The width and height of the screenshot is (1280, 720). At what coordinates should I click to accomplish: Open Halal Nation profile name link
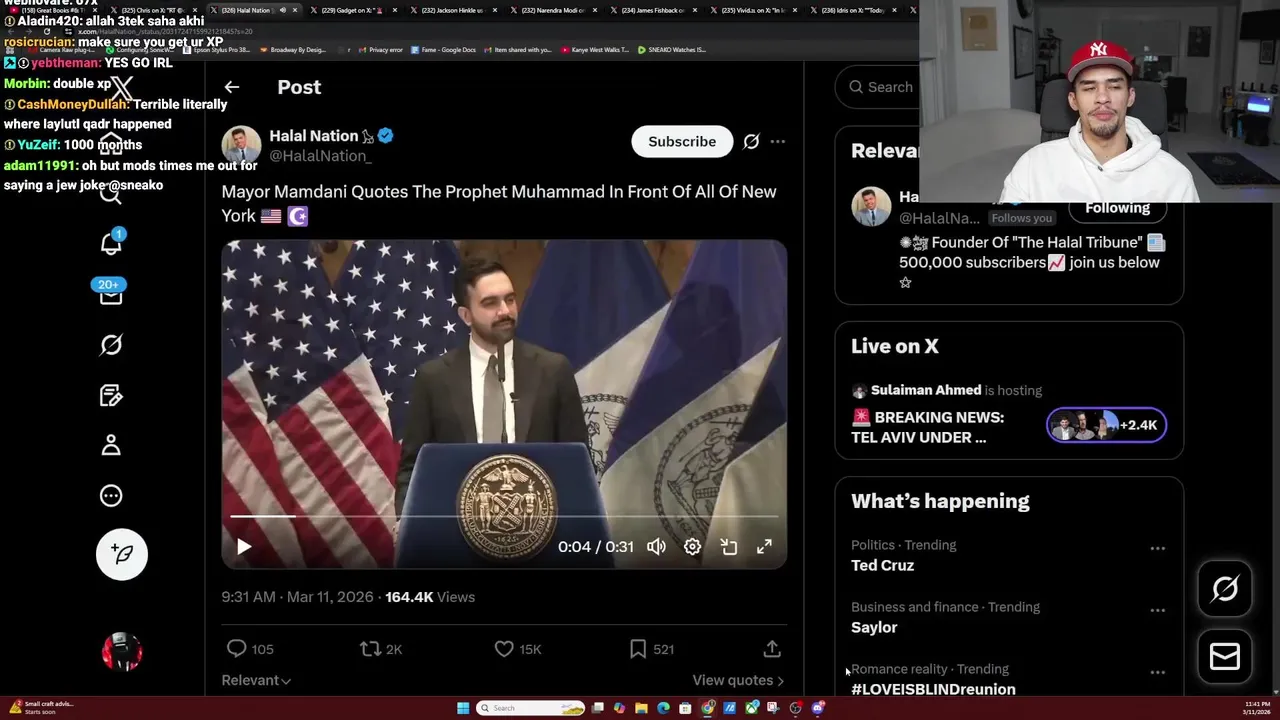pyautogui.click(x=314, y=136)
